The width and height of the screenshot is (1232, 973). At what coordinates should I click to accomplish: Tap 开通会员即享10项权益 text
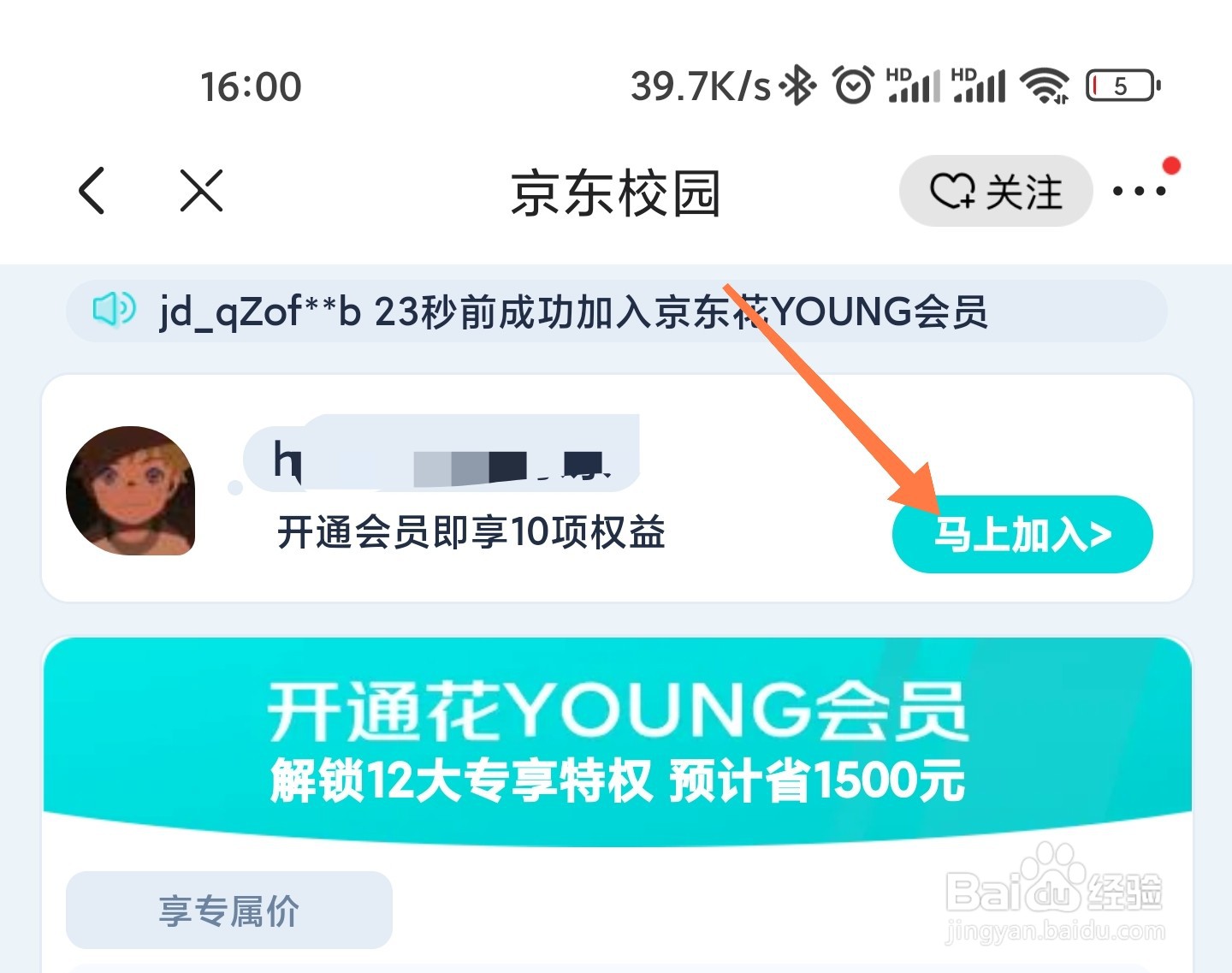(471, 532)
